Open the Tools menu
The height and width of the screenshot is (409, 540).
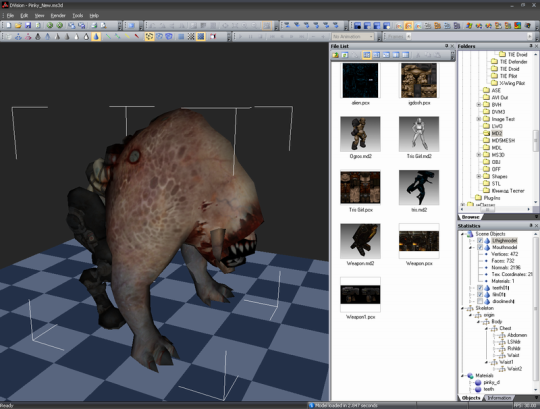(x=78, y=15)
